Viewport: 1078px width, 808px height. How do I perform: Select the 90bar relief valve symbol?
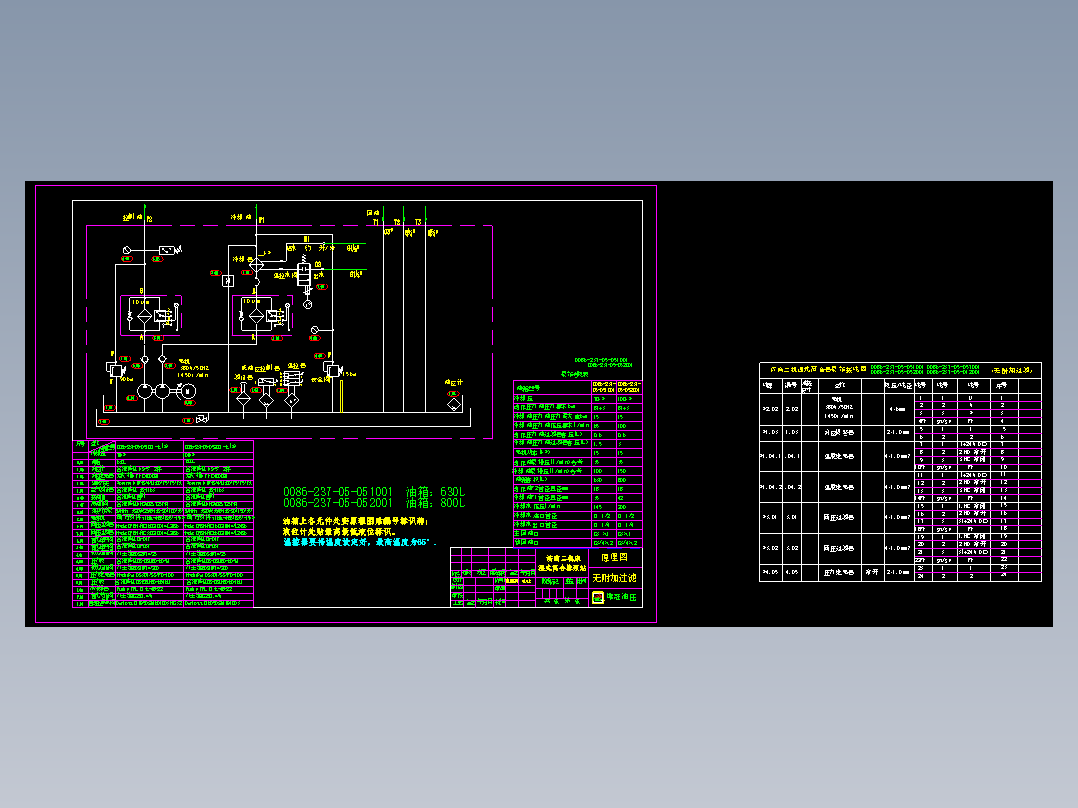(114, 369)
